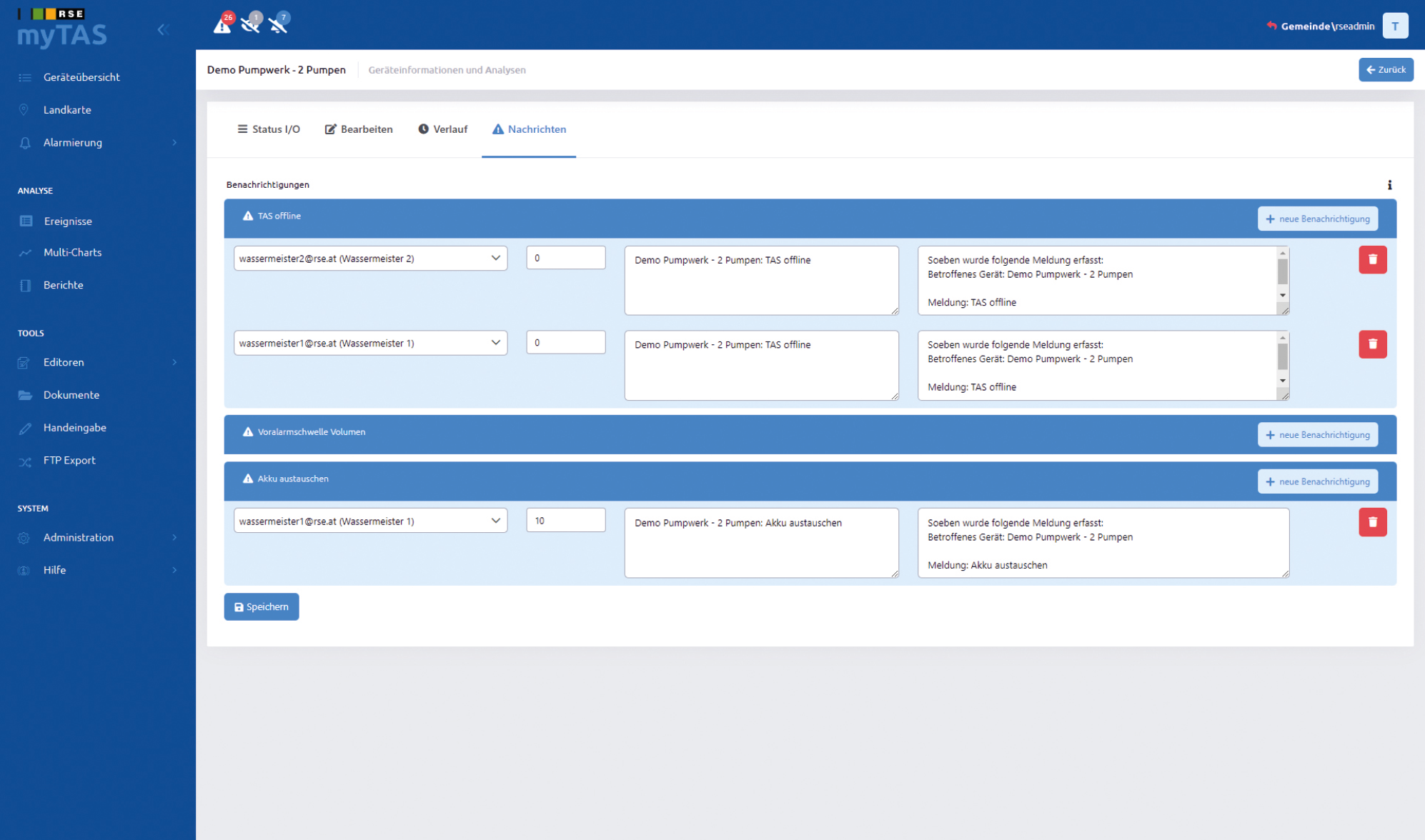
Task: Switch to the Verlauf tab
Action: (442, 129)
